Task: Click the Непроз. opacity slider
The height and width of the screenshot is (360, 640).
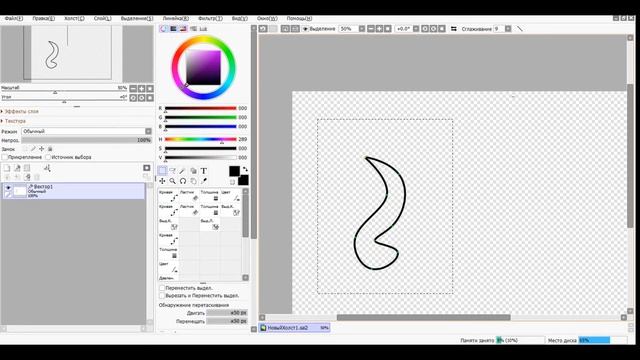Action: (x=87, y=140)
